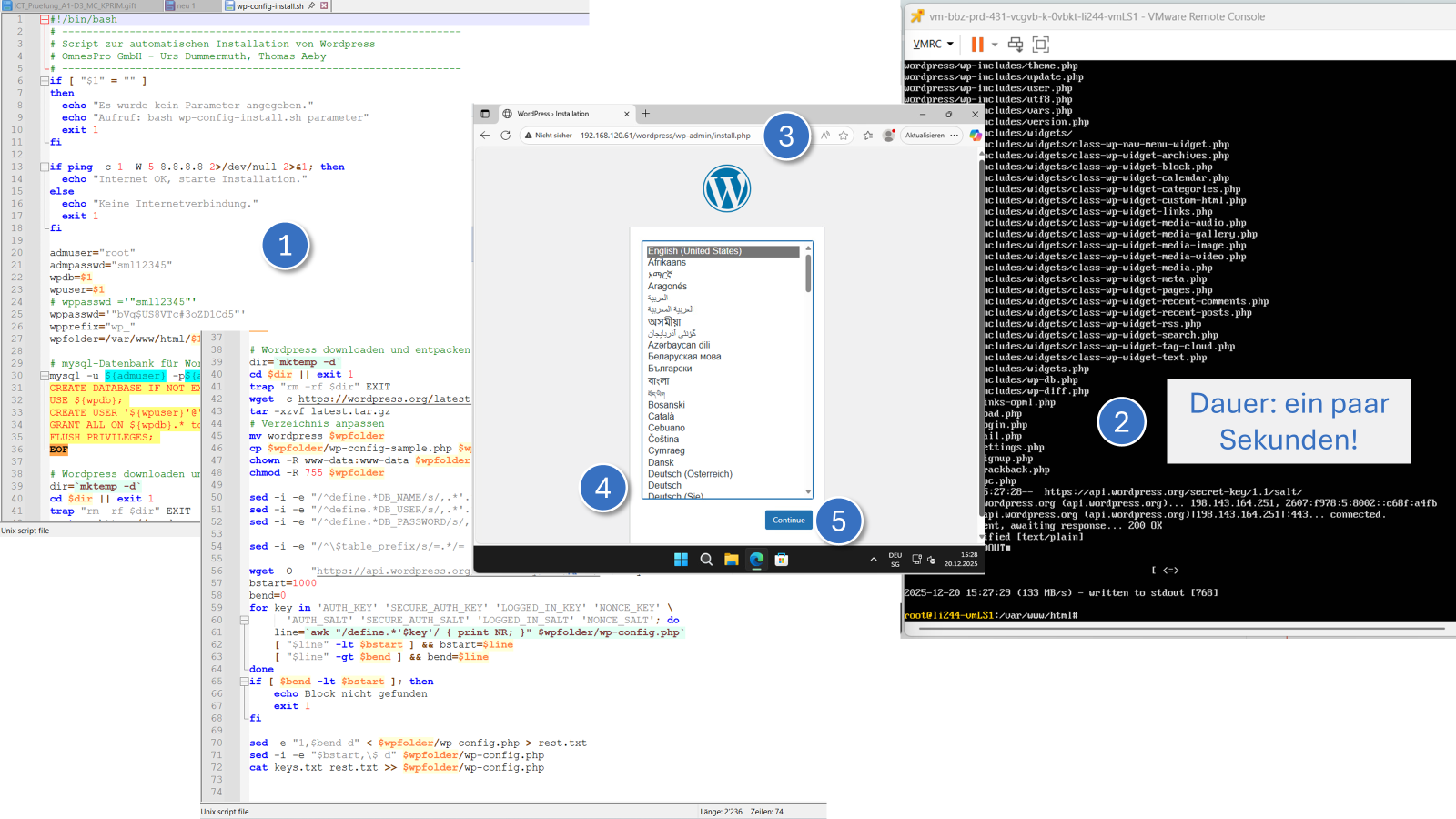Screen dimensions: 1456x819
Task: Add page to favorites with star icon
Action: [x=844, y=136]
